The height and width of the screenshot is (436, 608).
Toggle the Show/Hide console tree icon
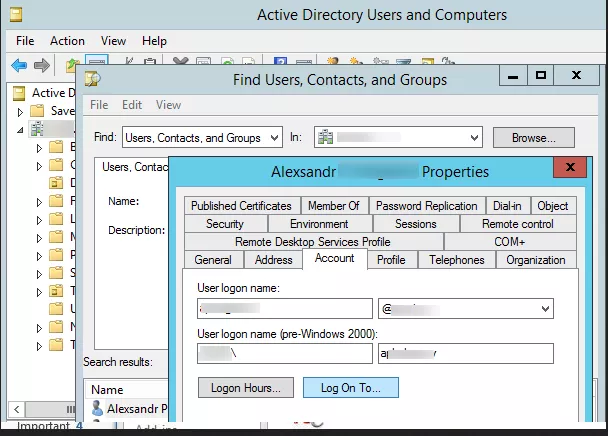click(97, 61)
